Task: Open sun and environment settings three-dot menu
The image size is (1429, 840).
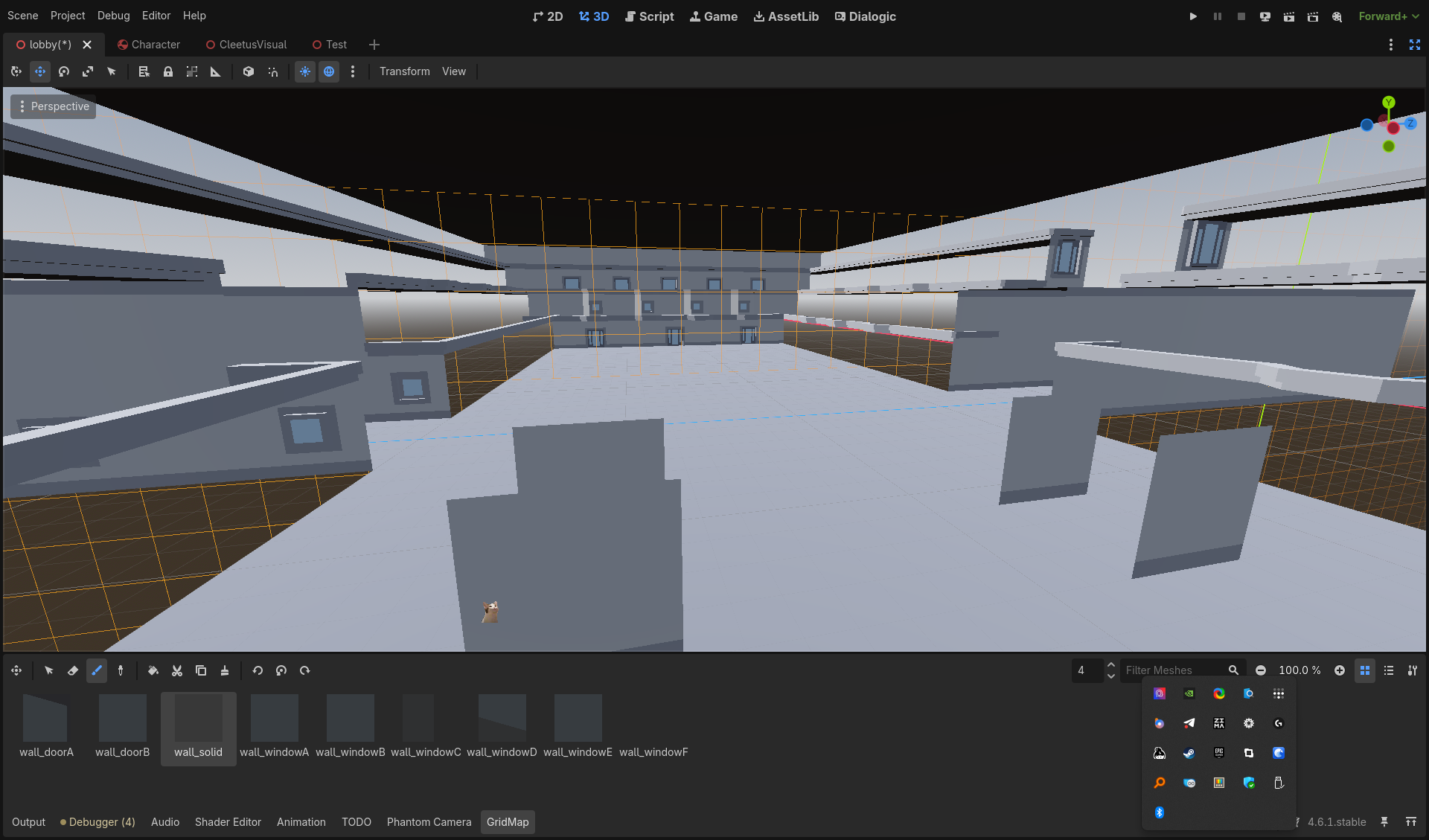Action: tap(353, 71)
